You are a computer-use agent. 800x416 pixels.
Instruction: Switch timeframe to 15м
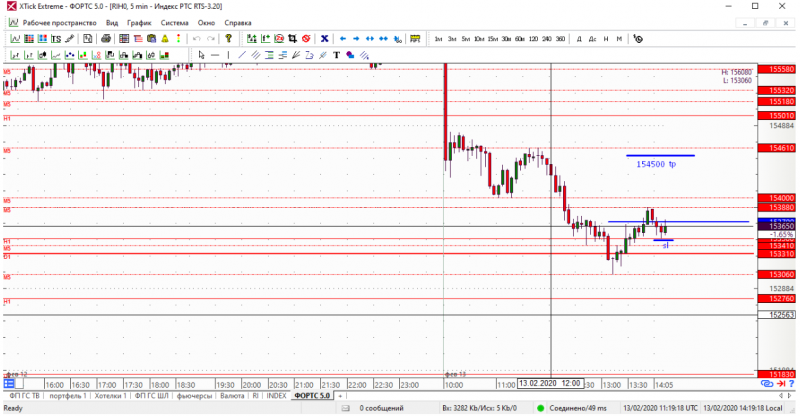click(492, 39)
